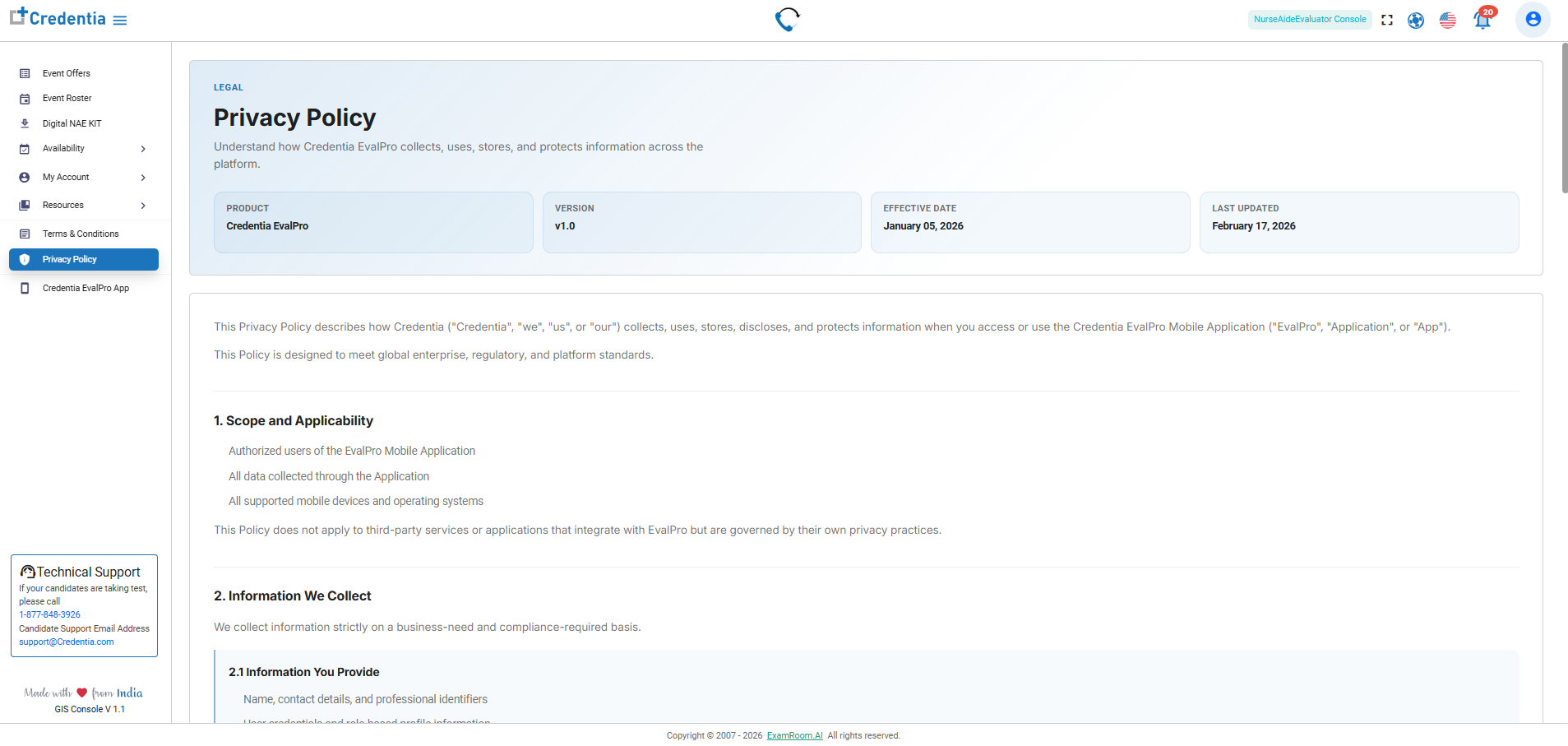Click the '2. Information We Collect' heading
This screenshot has height=746, width=1568.
[293, 596]
